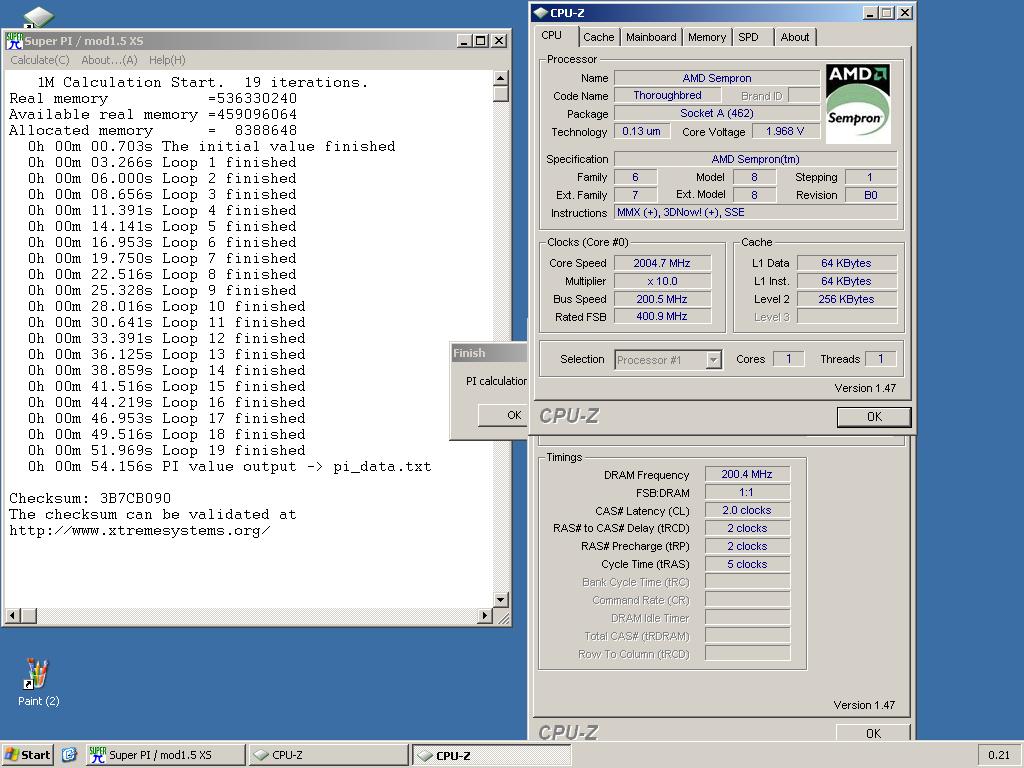The image size is (1024, 768).
Task: Open the Help(H) menu
Action: [x=167, y=60]
